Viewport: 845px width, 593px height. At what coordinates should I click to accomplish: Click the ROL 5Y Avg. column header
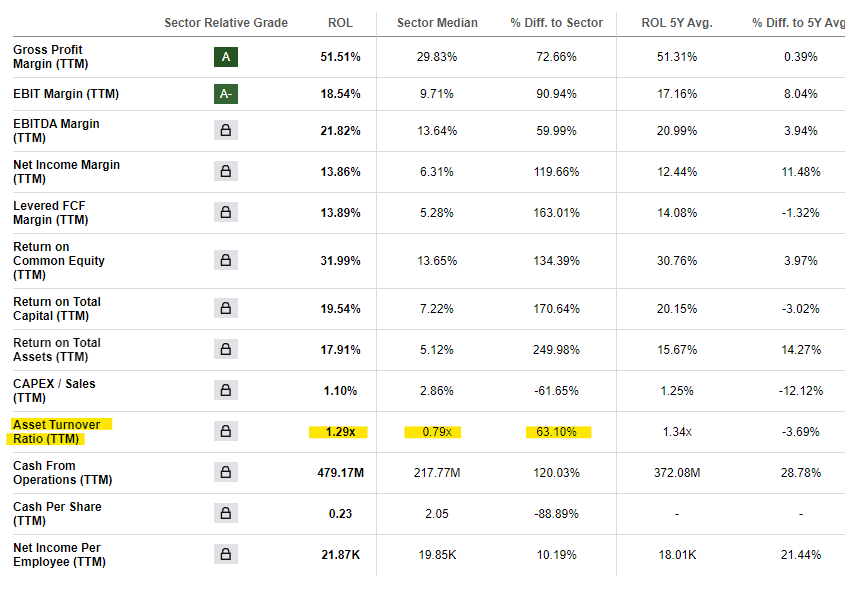pyautogui.click(x=677, y=23)
